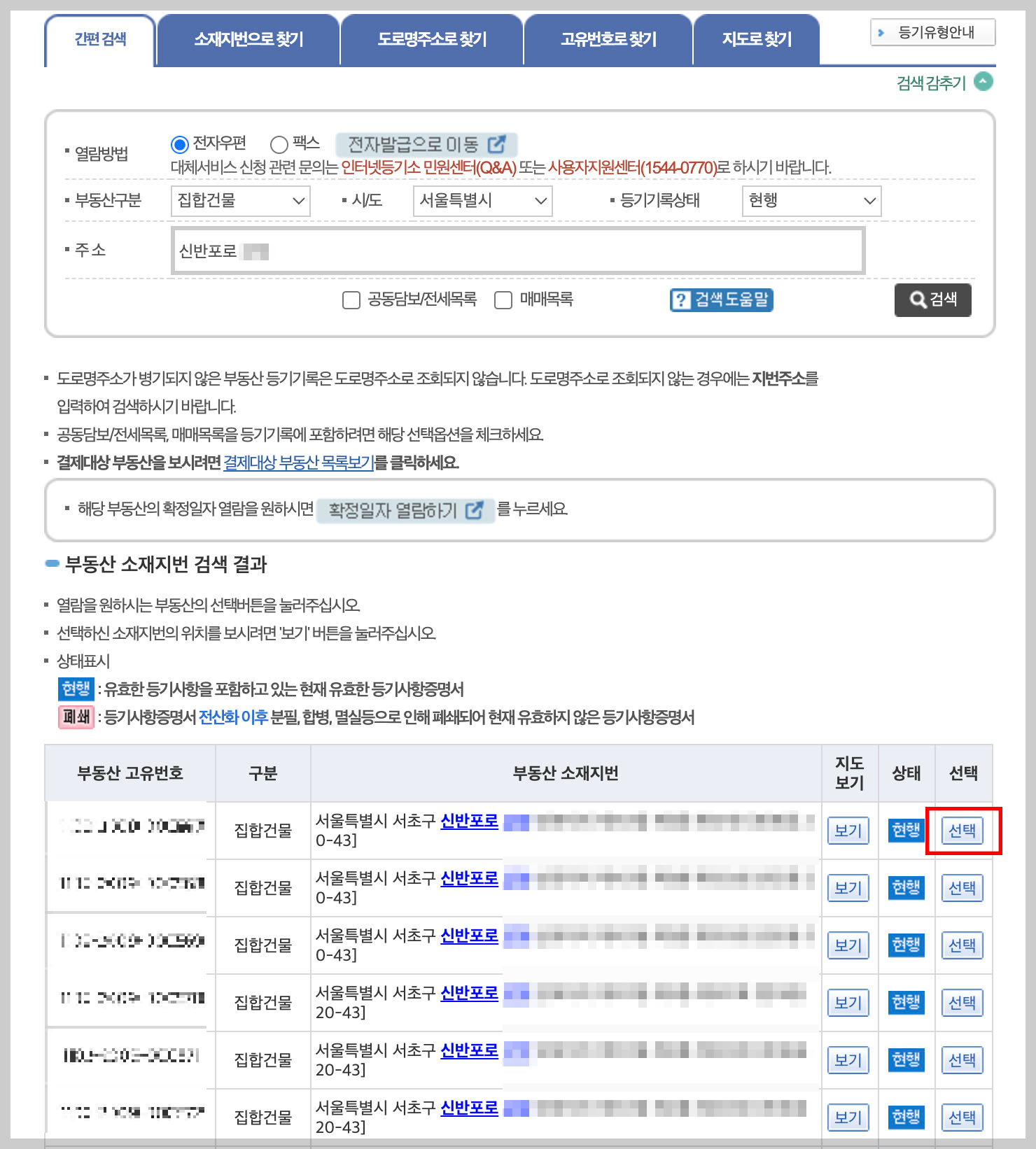Open 부동산구분 dropdown showing 집합건물
The height and width of the screenshot is (1149, 1036).
click(240, 201)
